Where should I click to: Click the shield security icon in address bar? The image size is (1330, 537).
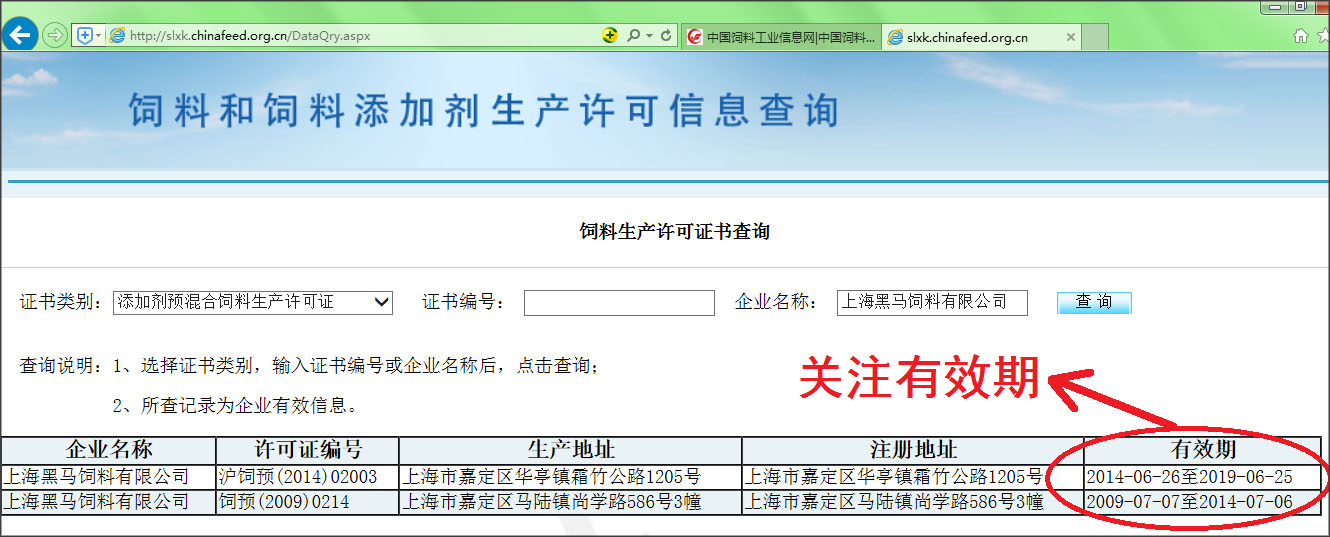click(85, 35)
